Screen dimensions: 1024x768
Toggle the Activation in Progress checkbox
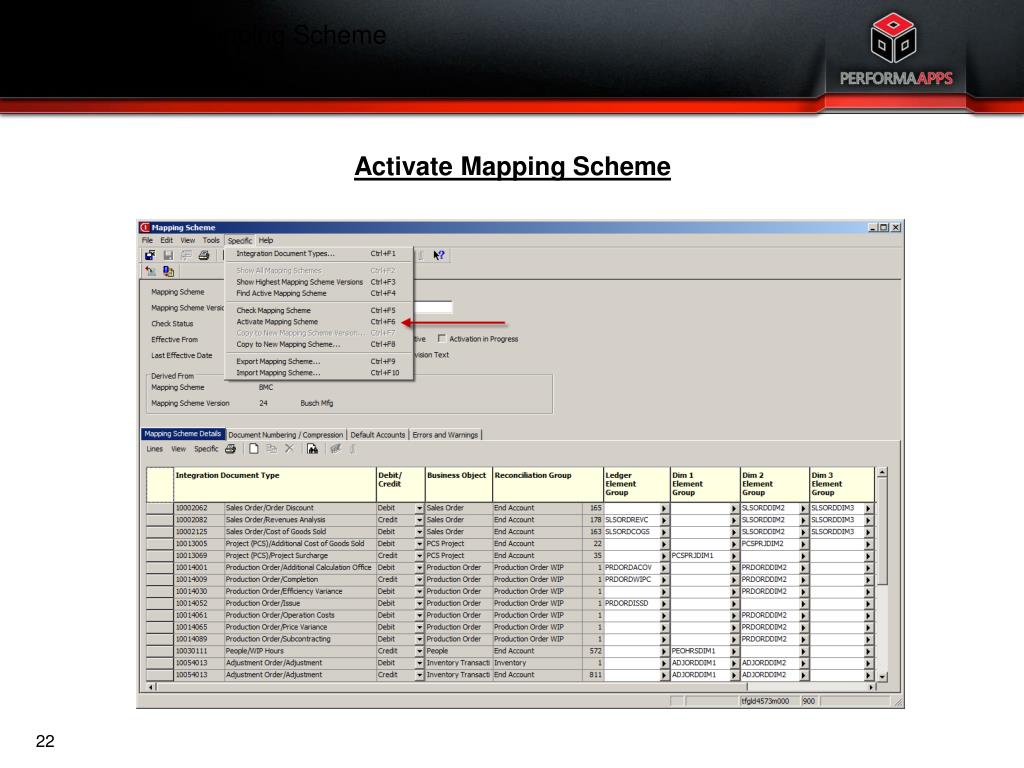click(441, 338)
